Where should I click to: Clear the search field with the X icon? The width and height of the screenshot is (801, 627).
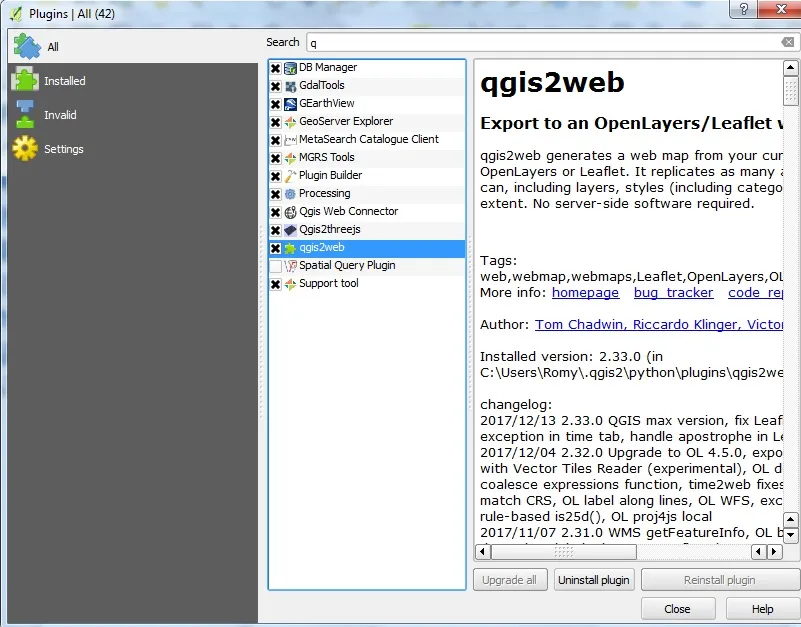click(788, 42)
